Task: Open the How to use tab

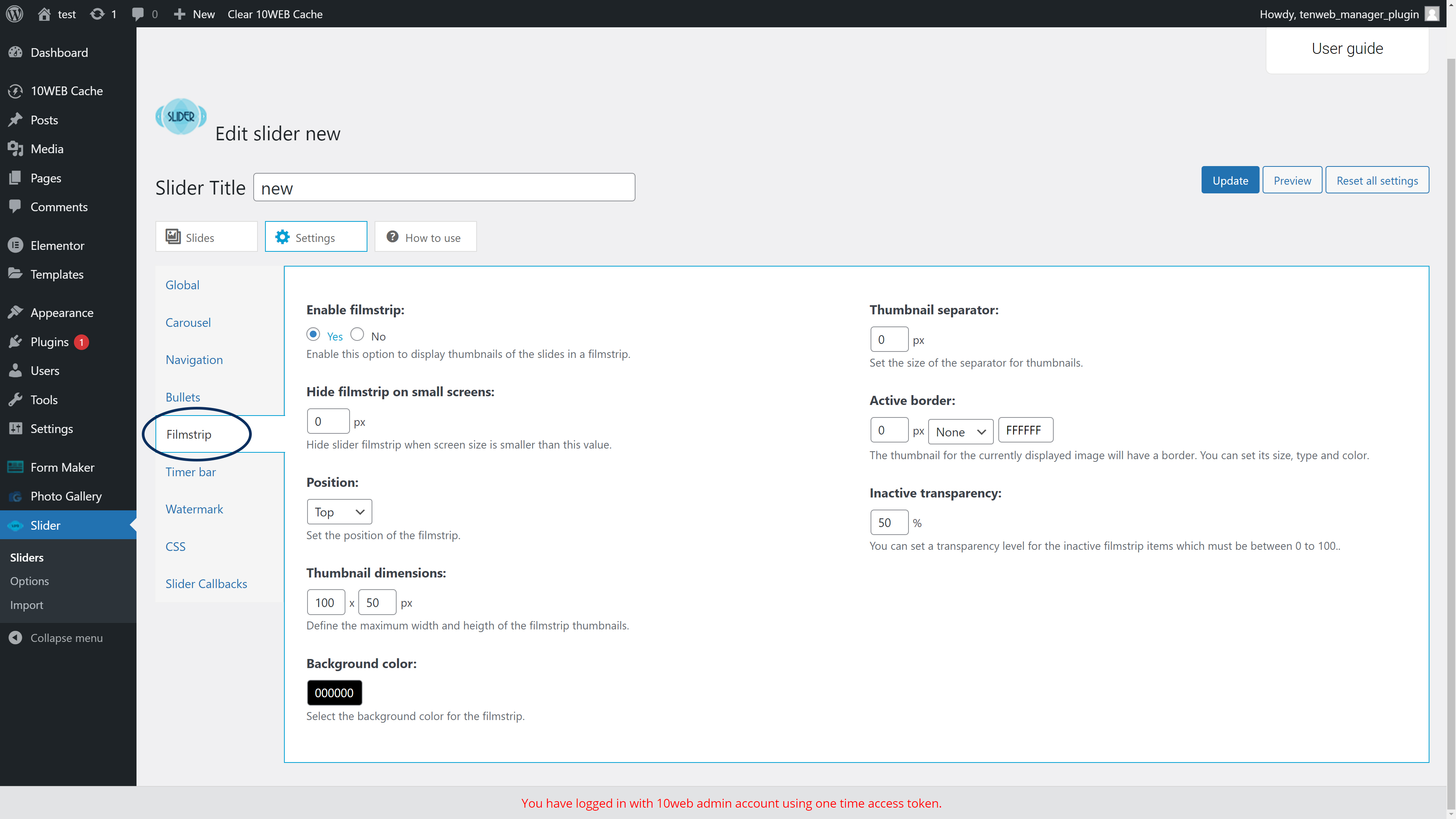Action: click(x=425, y=237)
